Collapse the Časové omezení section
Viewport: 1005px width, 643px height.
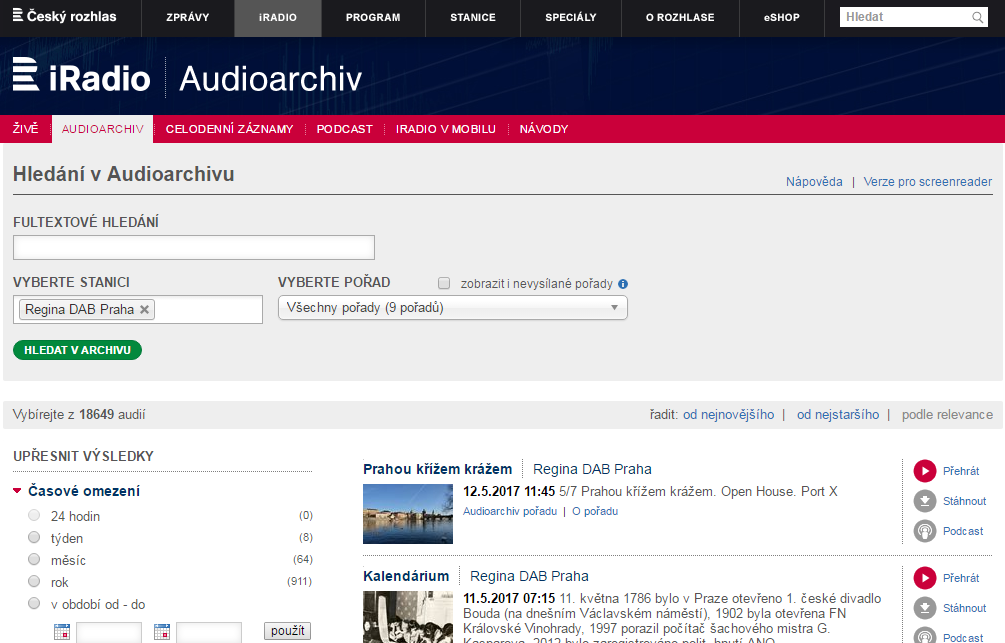click(x=17, y=491)
